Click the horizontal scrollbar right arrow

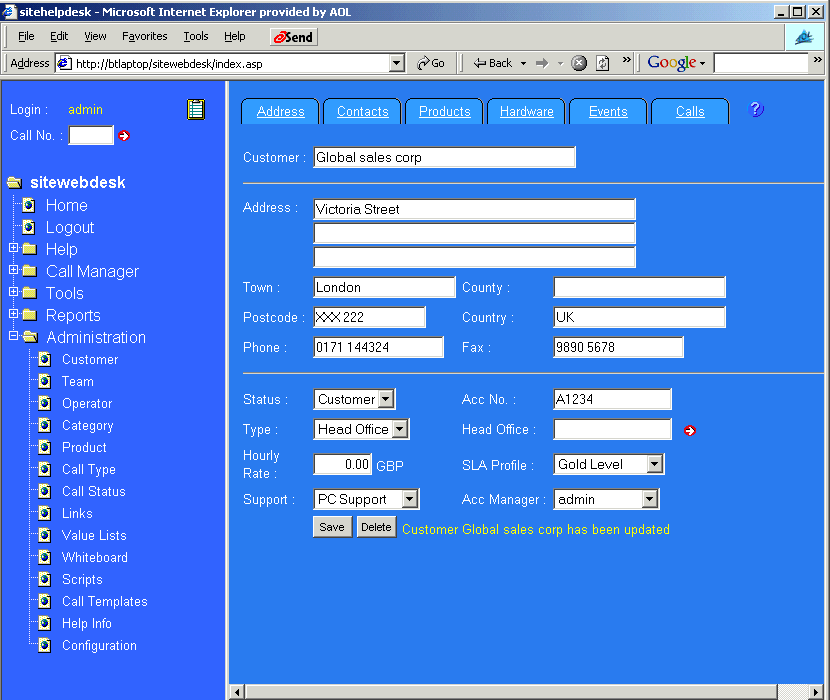point(816,692)
